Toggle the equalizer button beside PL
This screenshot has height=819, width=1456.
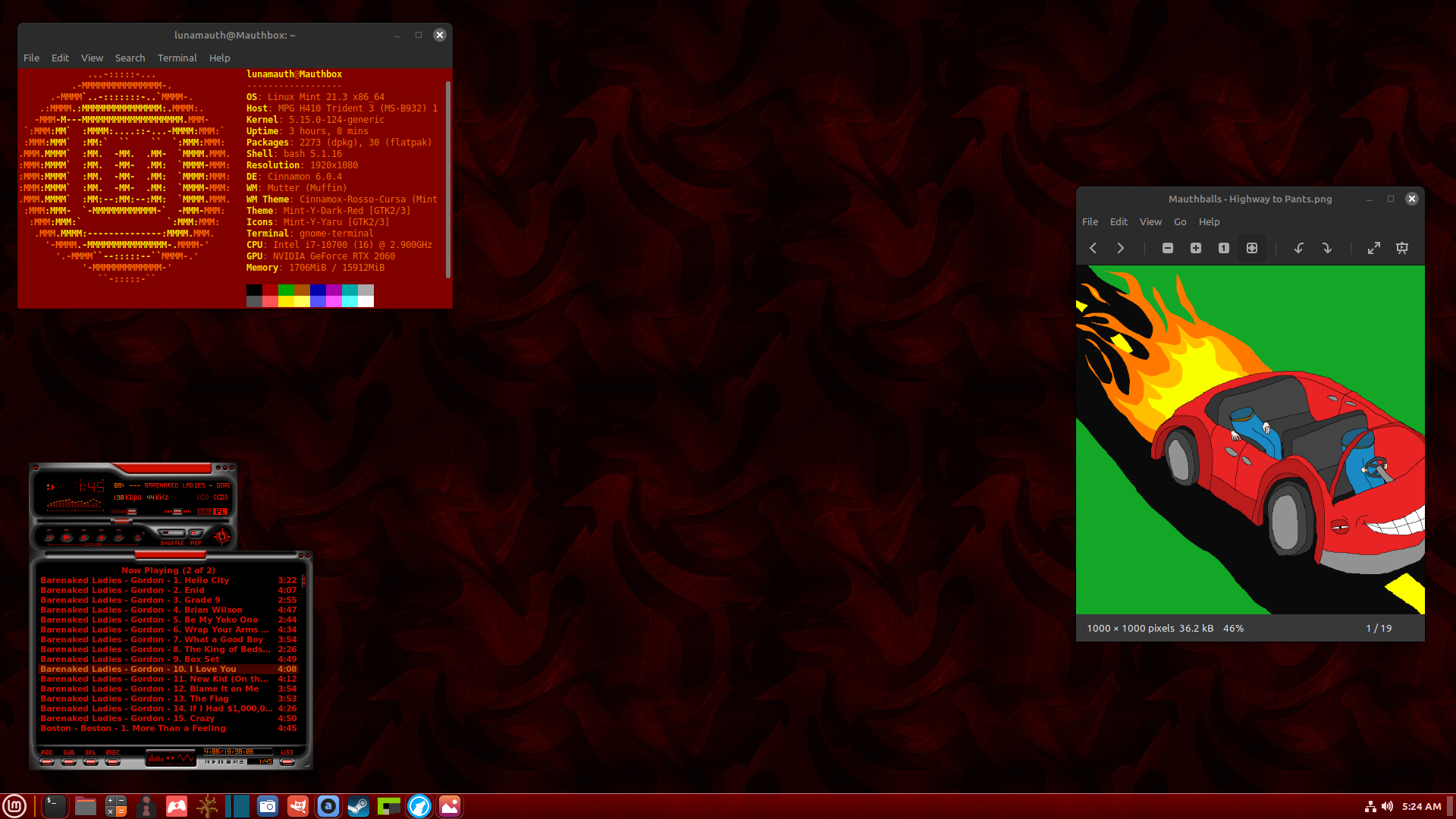(204, 511)
